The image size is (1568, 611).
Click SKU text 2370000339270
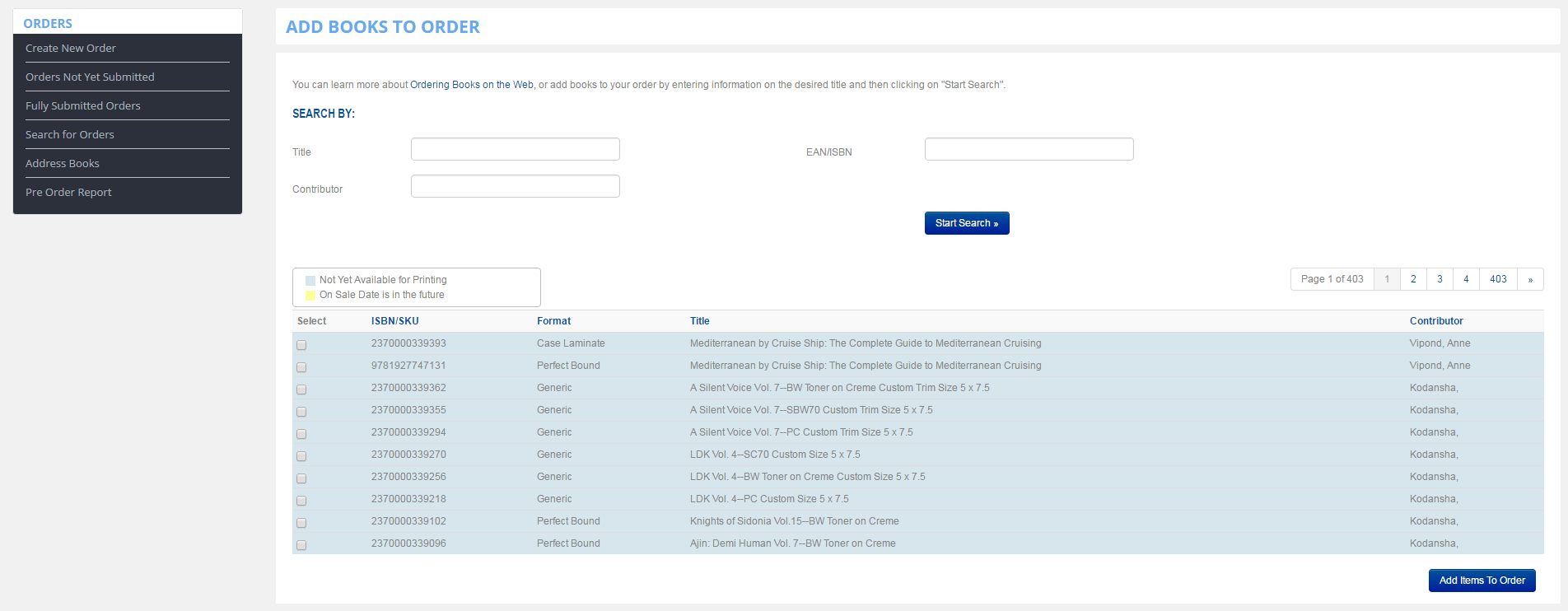[408, 455]
